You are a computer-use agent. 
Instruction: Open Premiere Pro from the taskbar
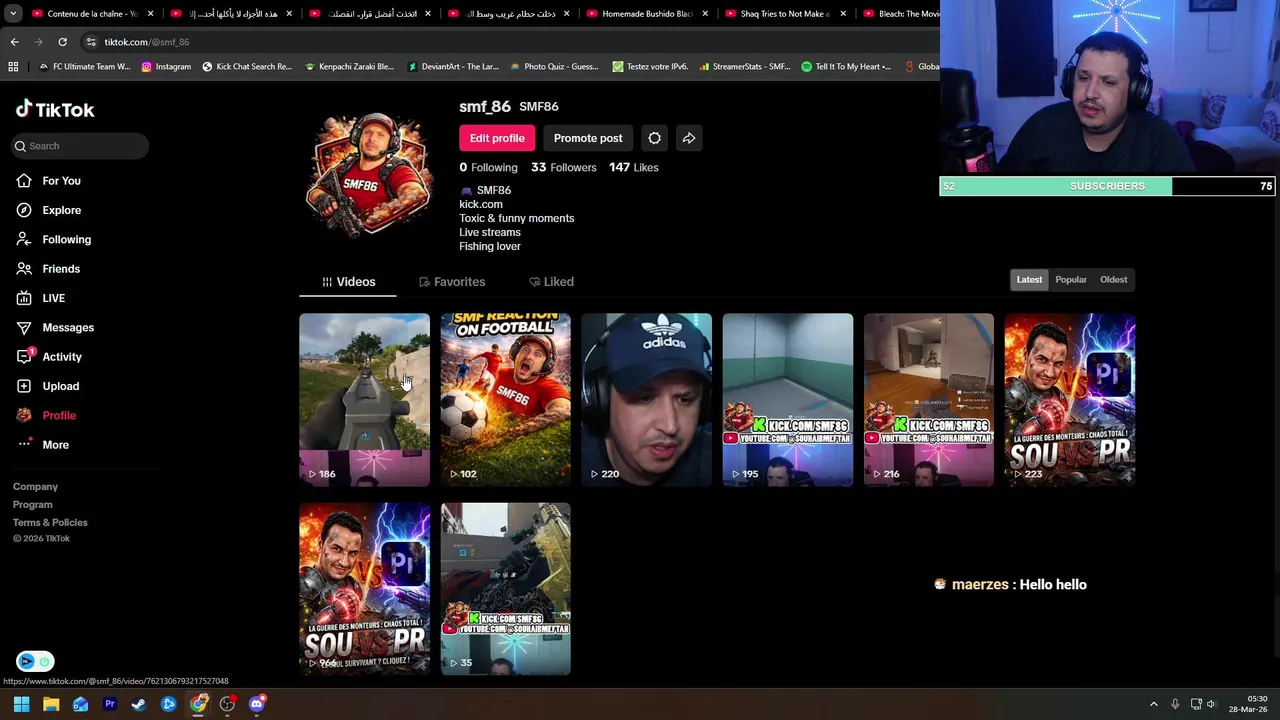[110, 704]
